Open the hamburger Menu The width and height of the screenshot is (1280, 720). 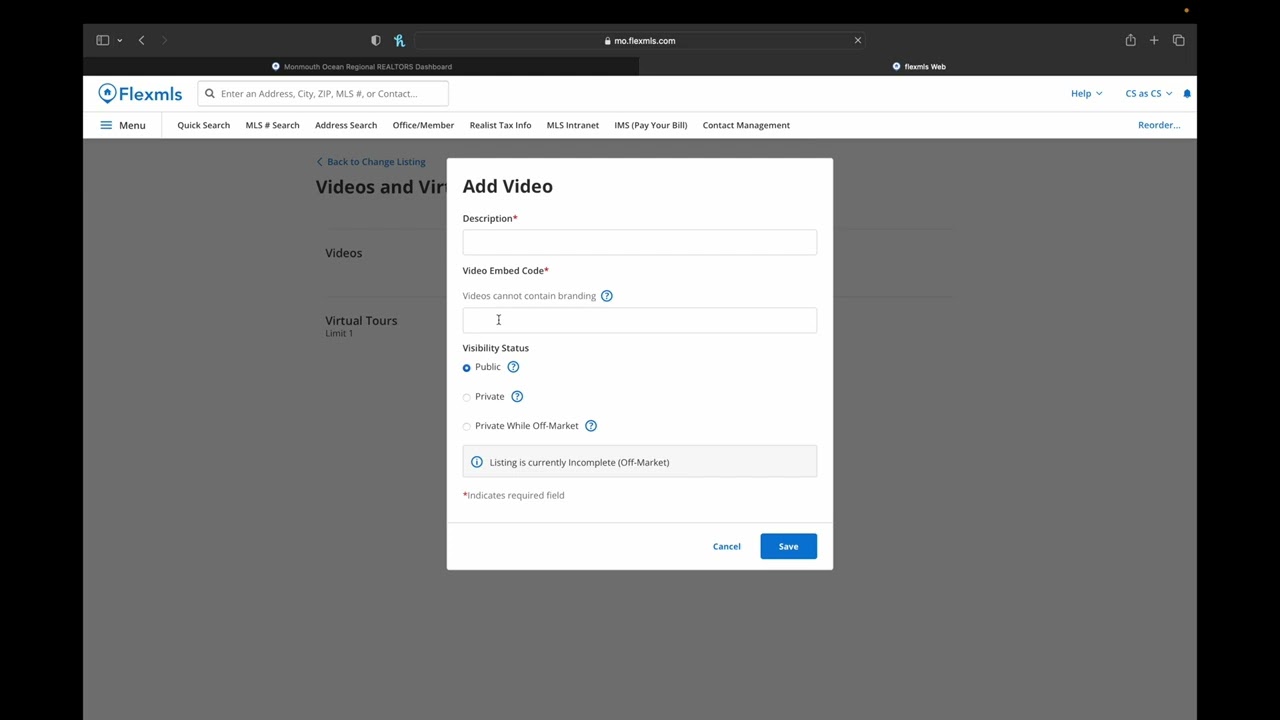(122, 125)
